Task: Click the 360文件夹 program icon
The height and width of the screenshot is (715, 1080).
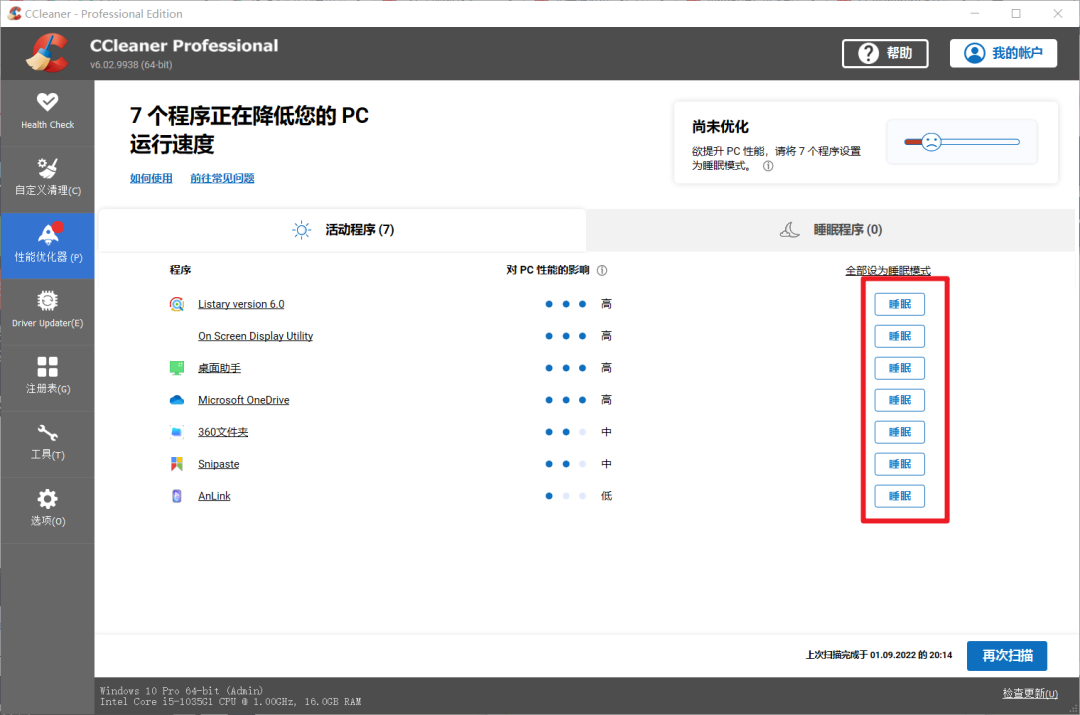Action: 177,432
